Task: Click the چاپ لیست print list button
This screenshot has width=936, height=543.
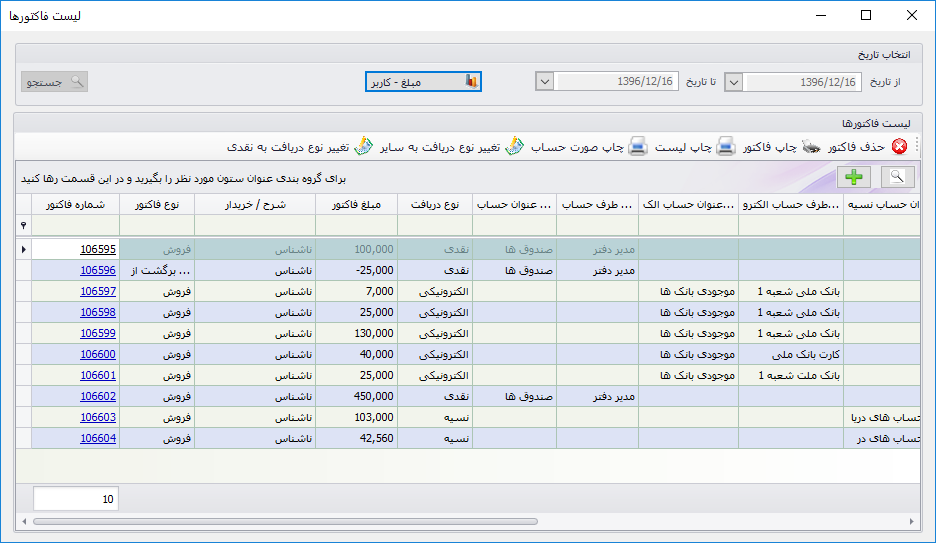Action: pyautogui.click(x=695, y=147)
